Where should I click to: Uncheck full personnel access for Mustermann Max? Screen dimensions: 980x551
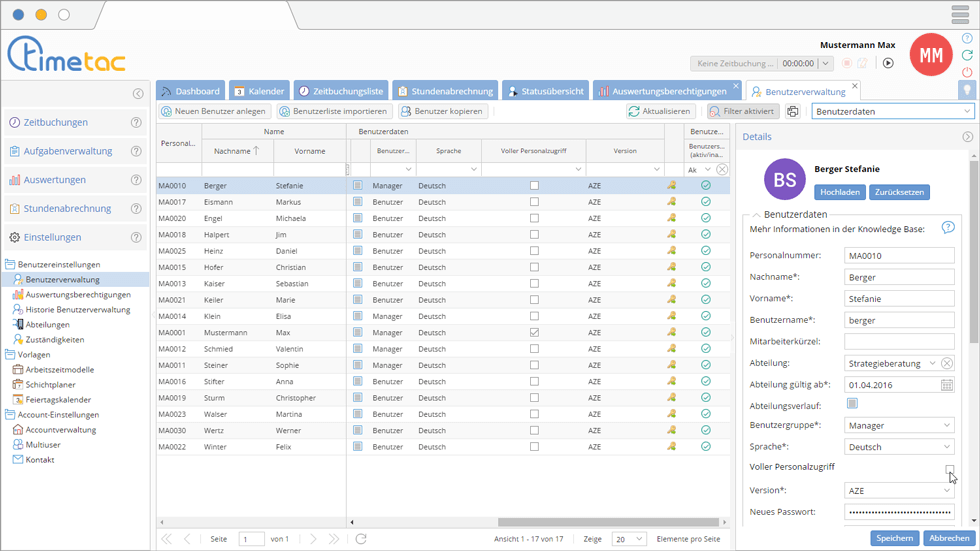pyautogui.click(x=534, y=333)
